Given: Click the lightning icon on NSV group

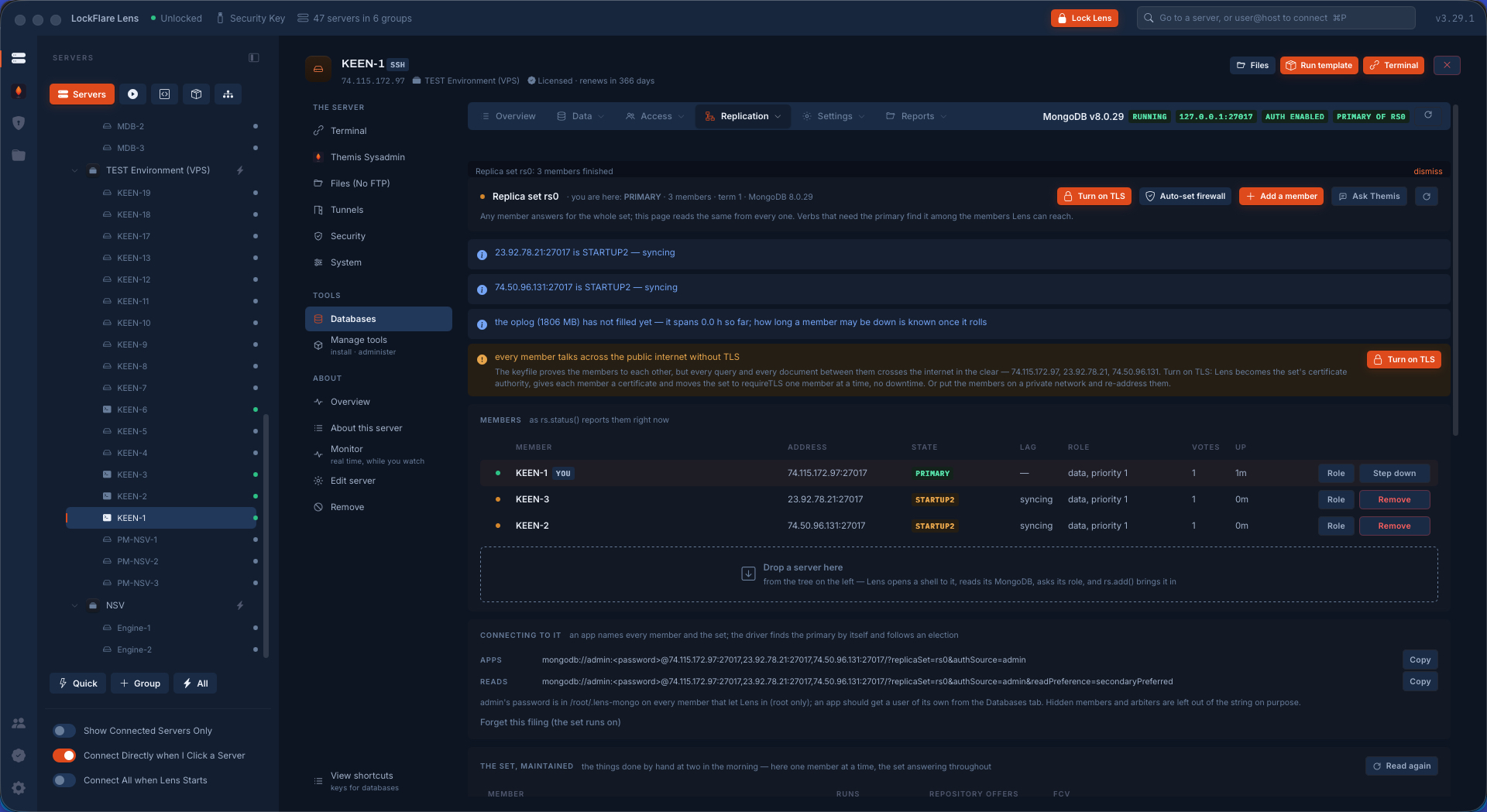Looking at the screenshot, I should point(240,605).
